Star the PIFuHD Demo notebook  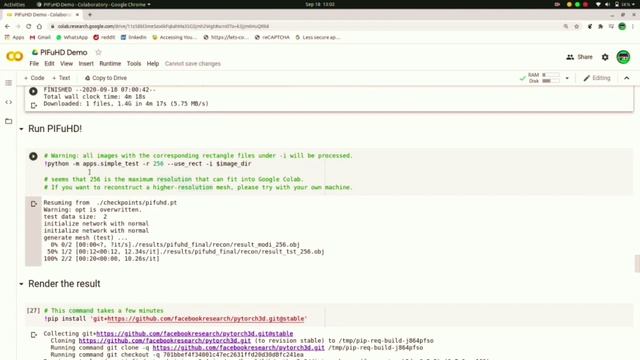tap(98, 52)
